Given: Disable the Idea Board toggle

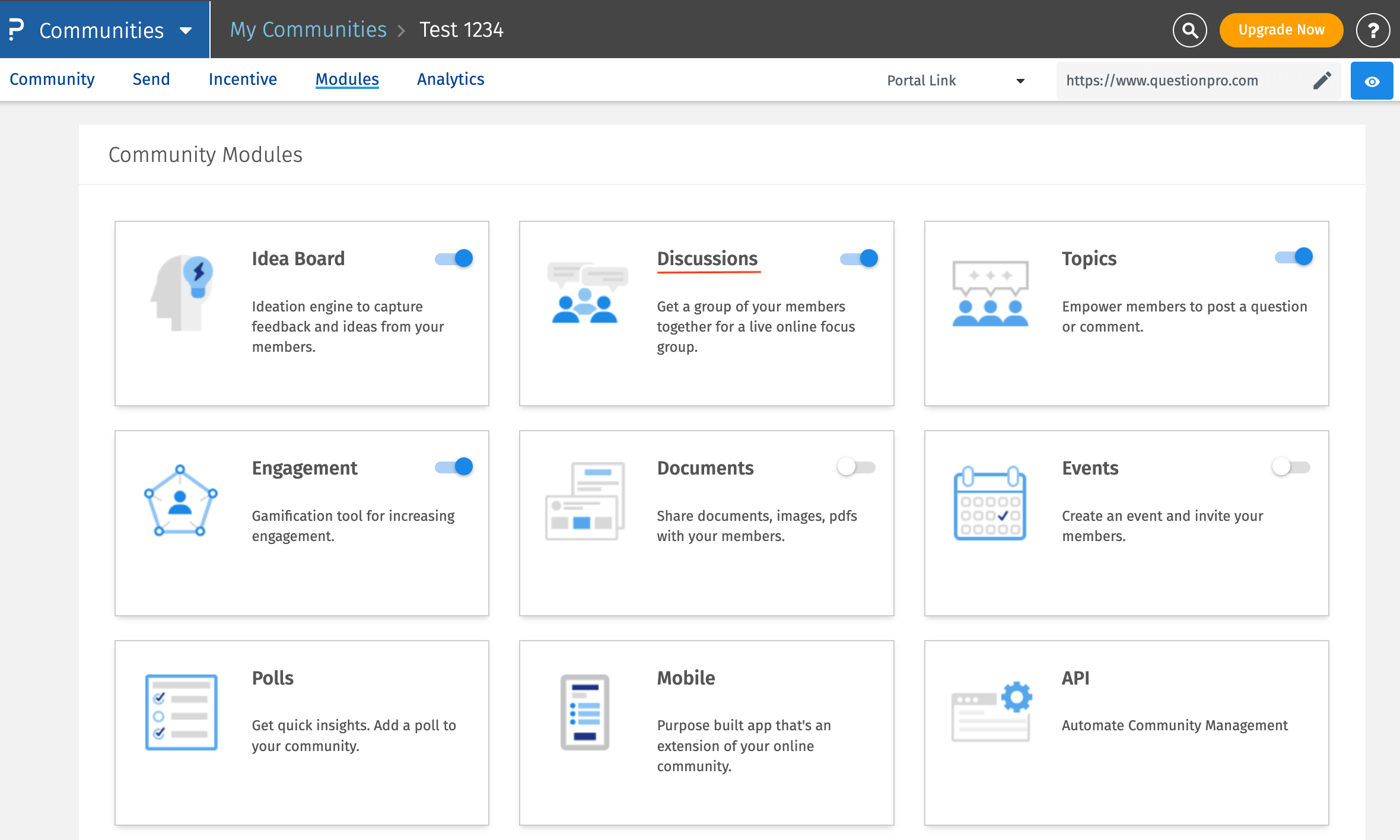Looking at the screenshot, I should pos(454,259).
